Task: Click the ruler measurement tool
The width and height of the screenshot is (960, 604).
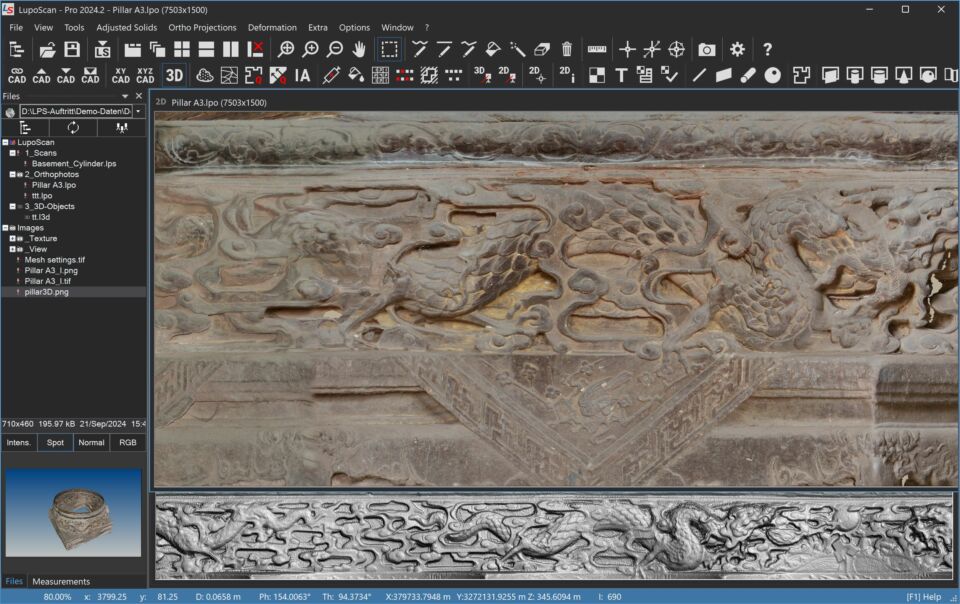Action: coord(597,49)
